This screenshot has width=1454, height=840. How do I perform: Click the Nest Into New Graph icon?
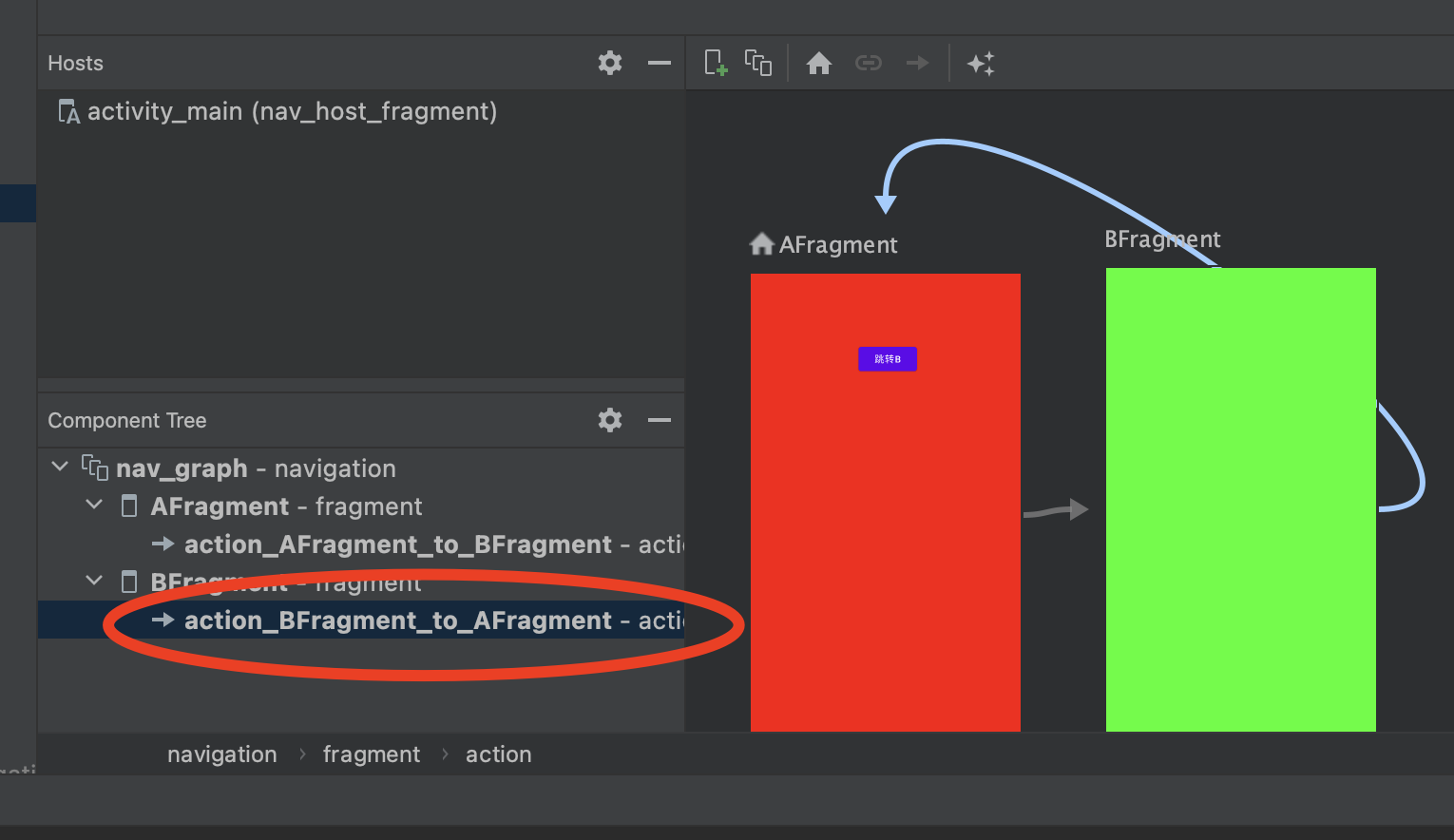(x=757, y=63)
